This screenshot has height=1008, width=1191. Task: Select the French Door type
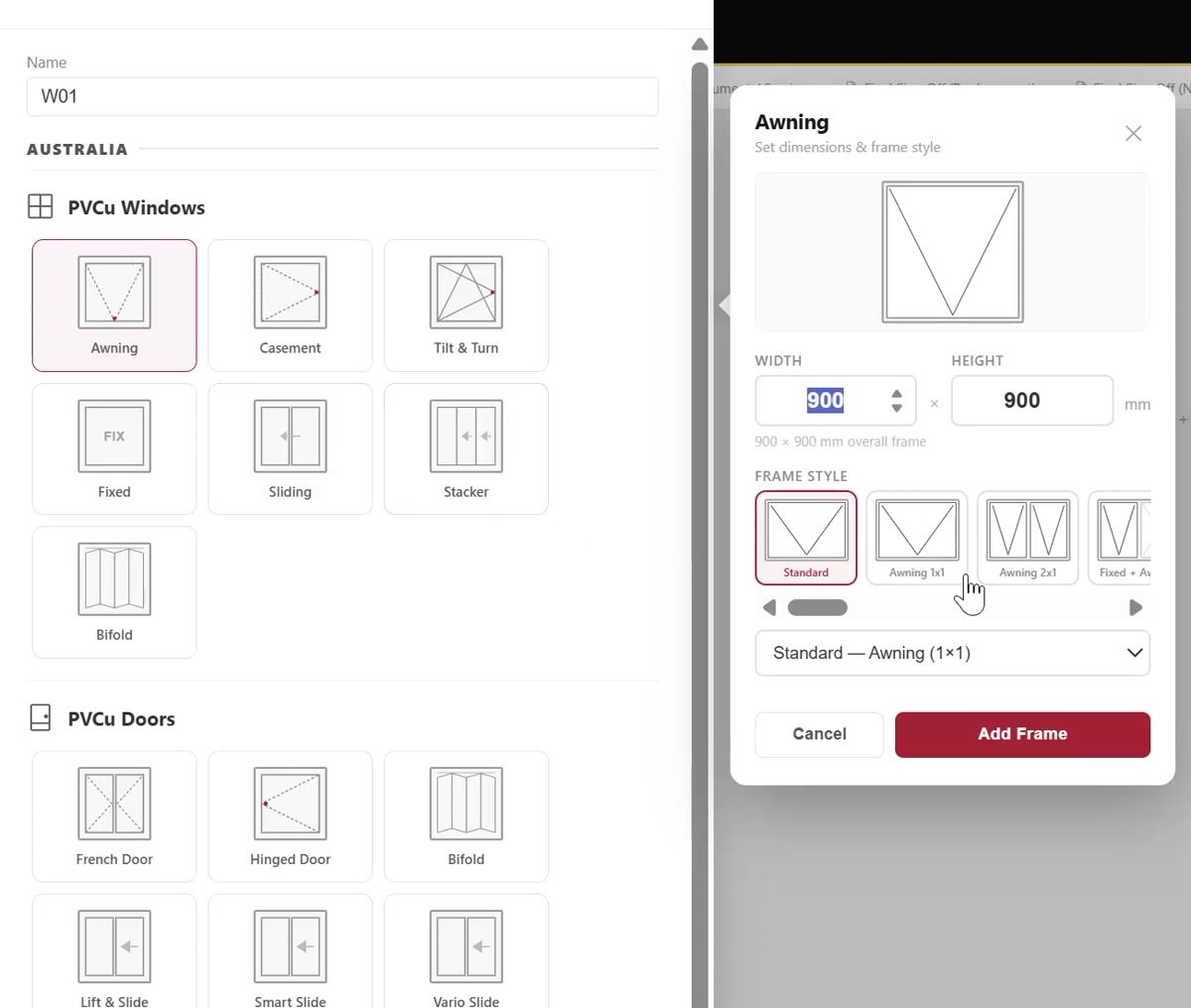point(114,817)
